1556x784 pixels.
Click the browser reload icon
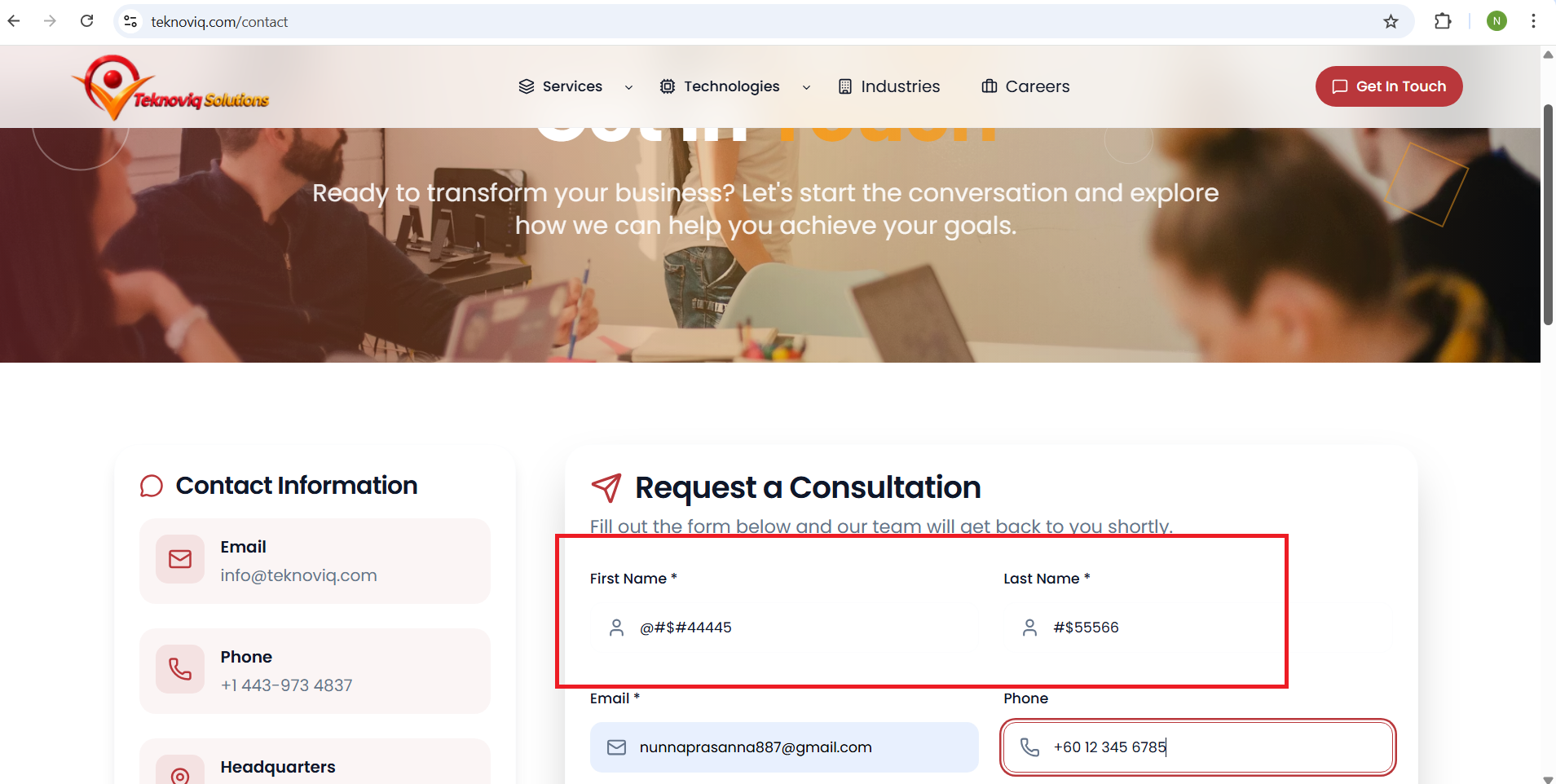(x=87, y=21)
